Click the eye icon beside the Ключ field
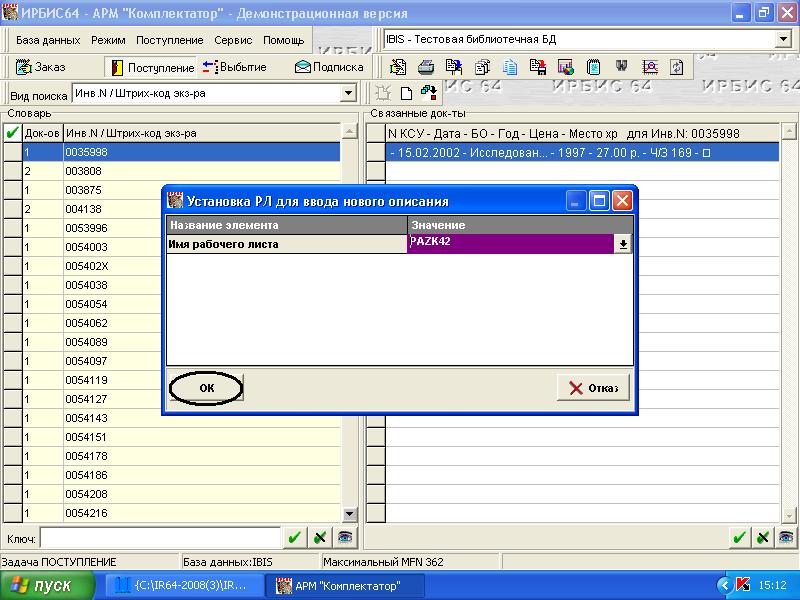Image resolution: width=800 pixels, height=600 pixels. pos(344,537)
